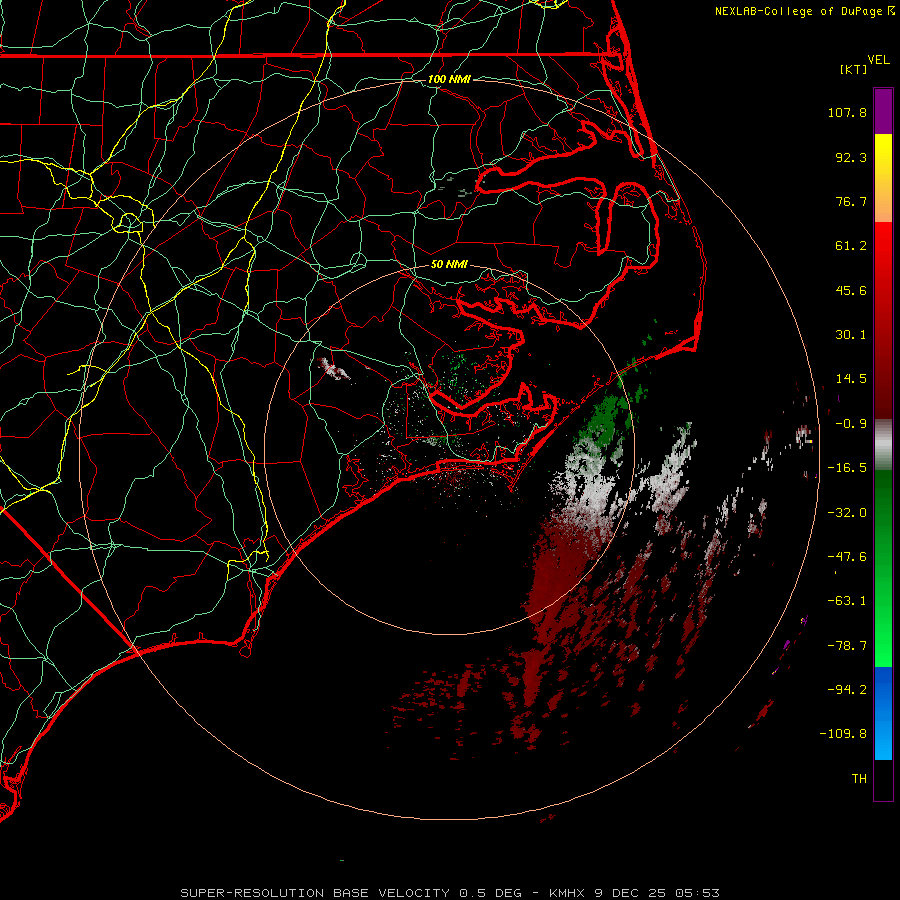Click the 45.6 scale value
The height and width of the screenshot is (900, 900).
coord(851,290)
